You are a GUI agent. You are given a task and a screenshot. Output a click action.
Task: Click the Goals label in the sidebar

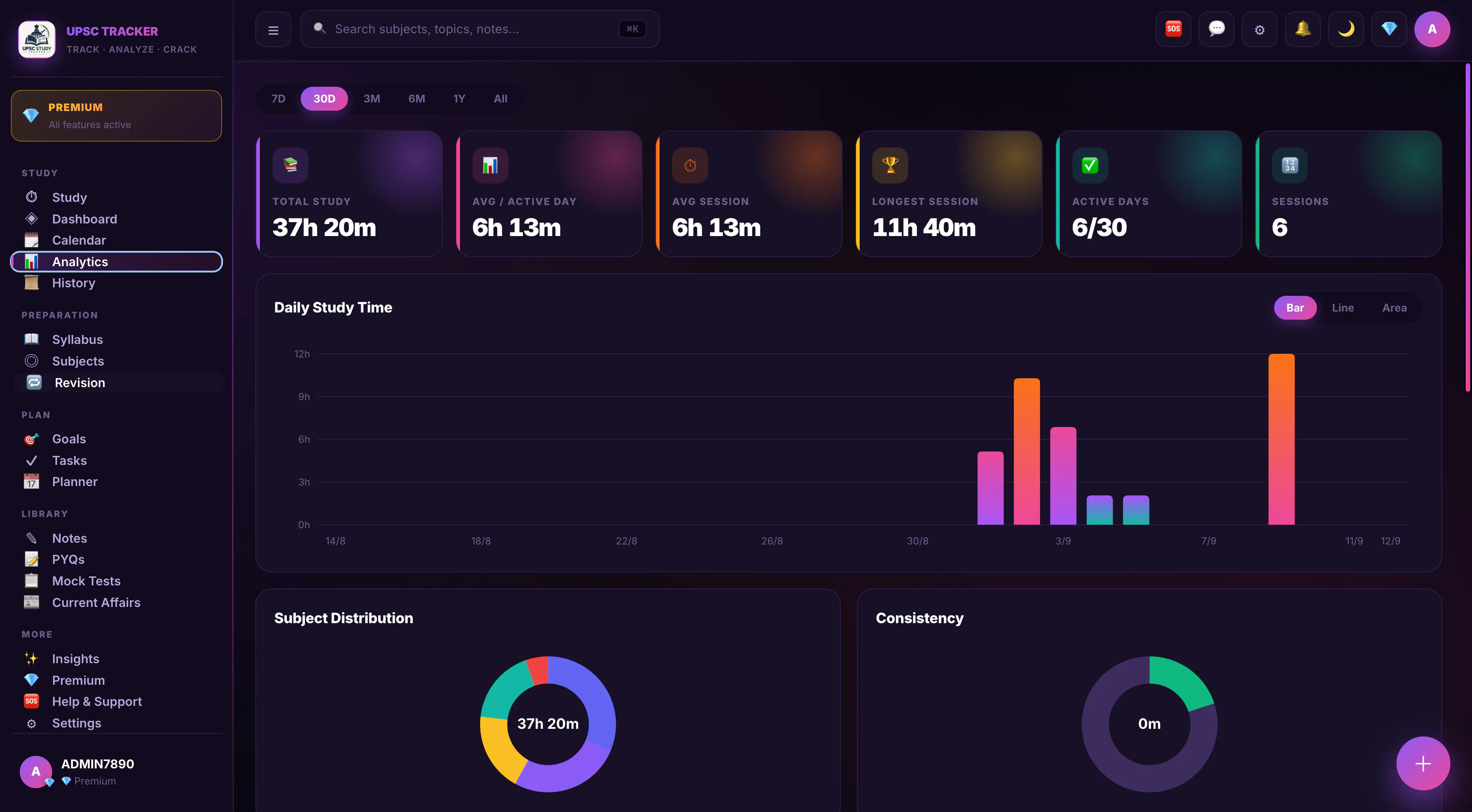click(69, 439)
